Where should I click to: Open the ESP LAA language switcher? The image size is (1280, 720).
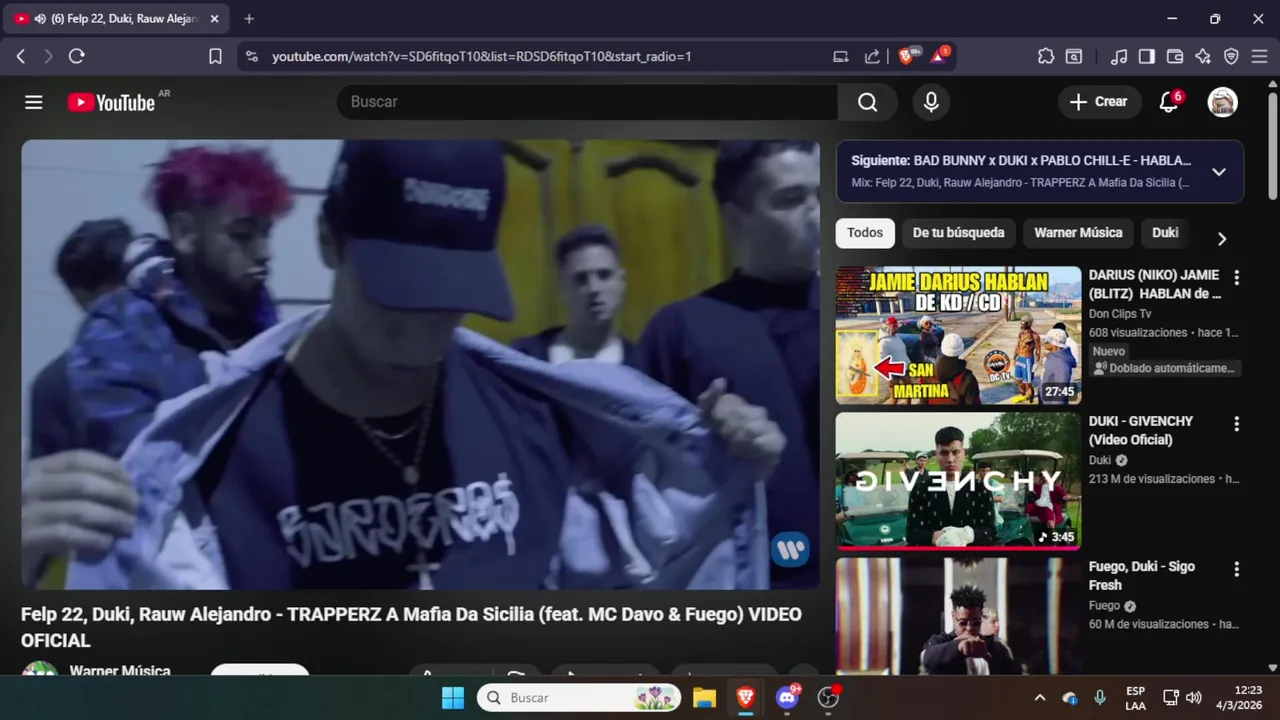[x=1135, y=698]
